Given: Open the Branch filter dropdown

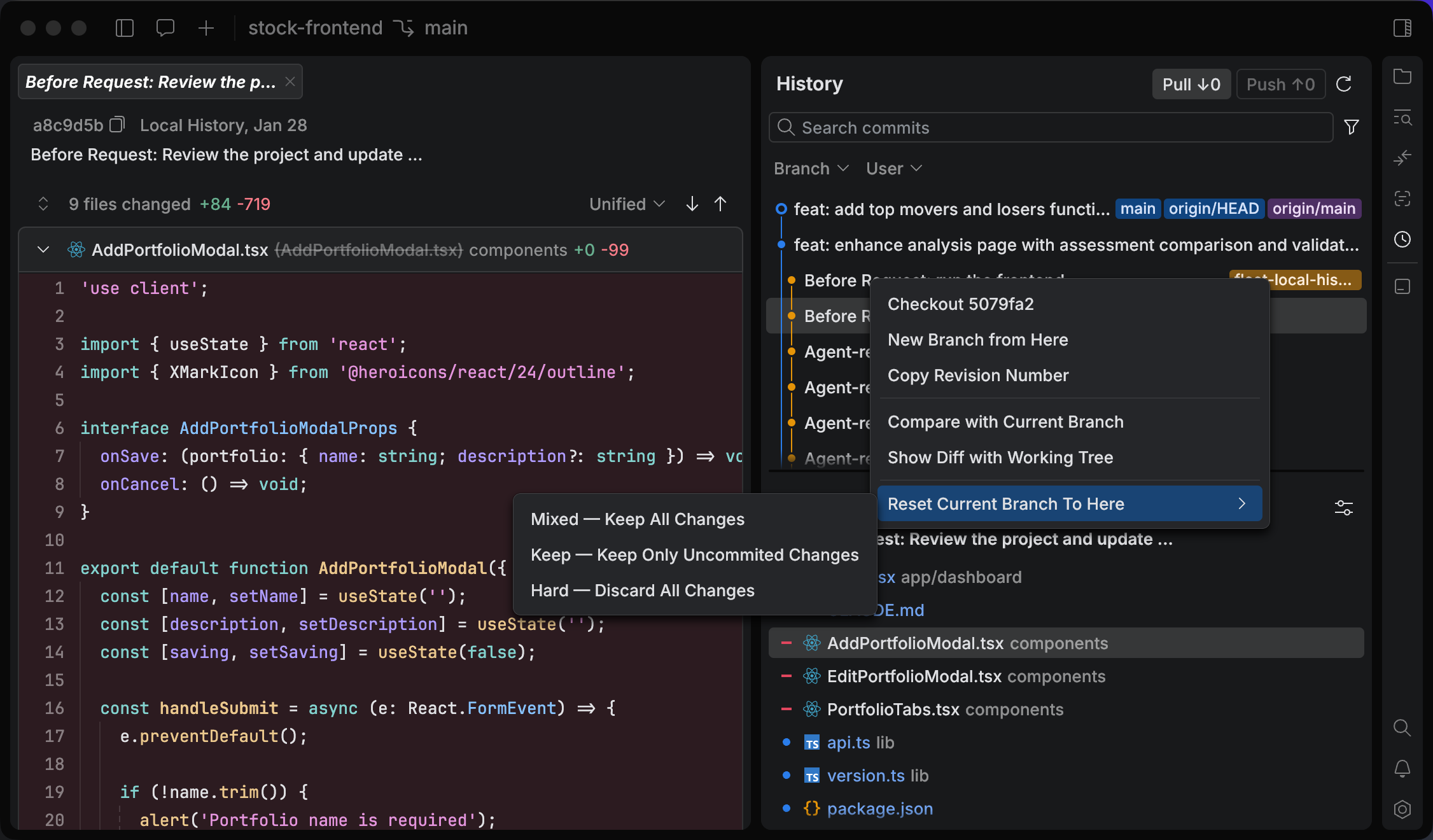Looking at the screenshot, I should tap(811, 169).
